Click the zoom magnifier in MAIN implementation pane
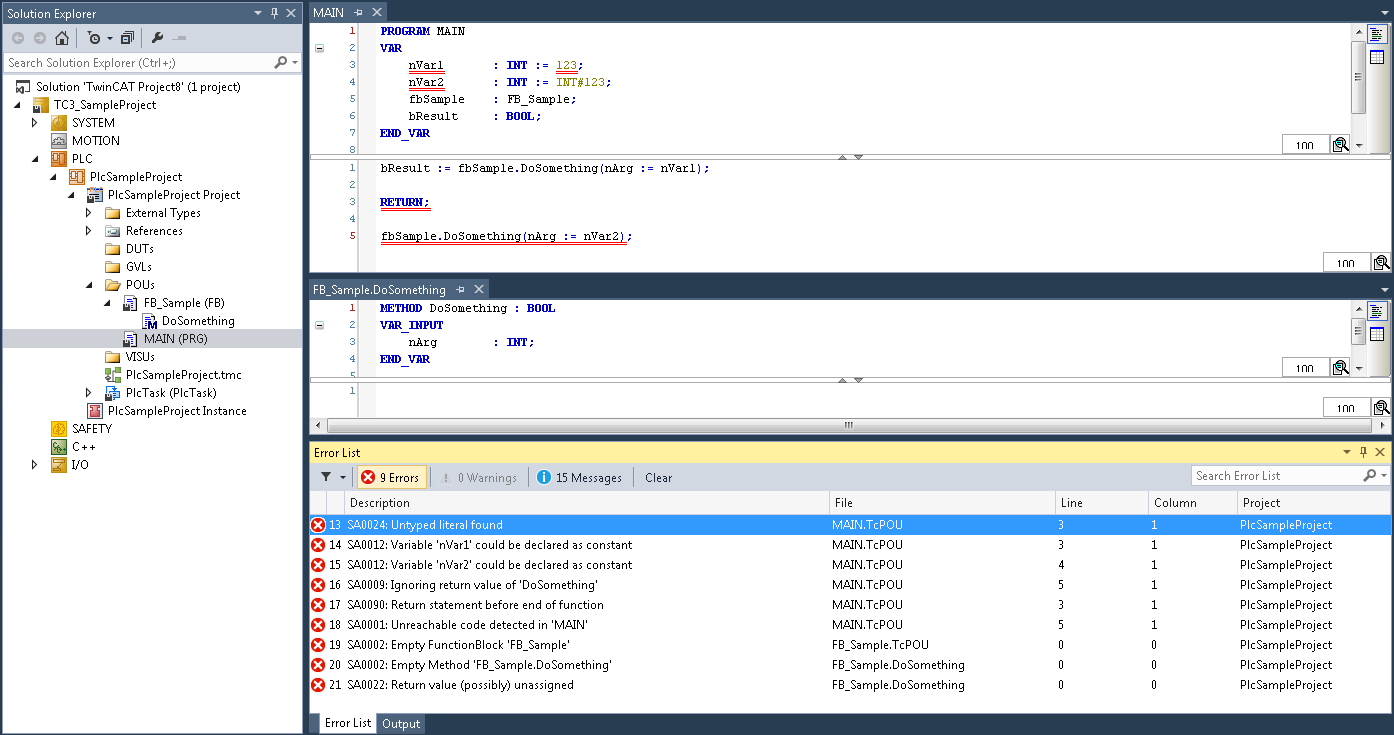The image size is (1394, 735). (1381, 263)
